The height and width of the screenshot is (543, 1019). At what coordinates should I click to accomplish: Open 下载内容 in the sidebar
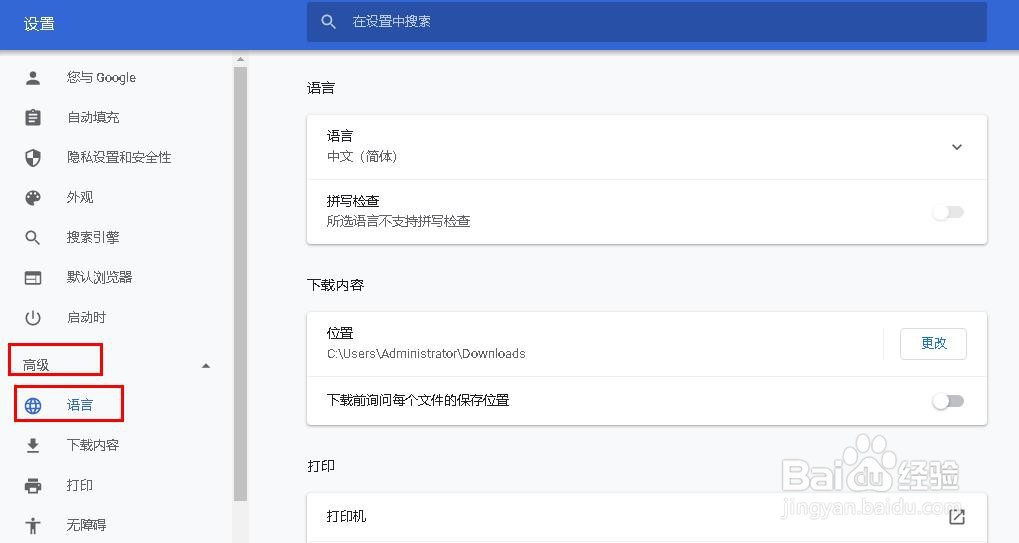pos(93,446)
